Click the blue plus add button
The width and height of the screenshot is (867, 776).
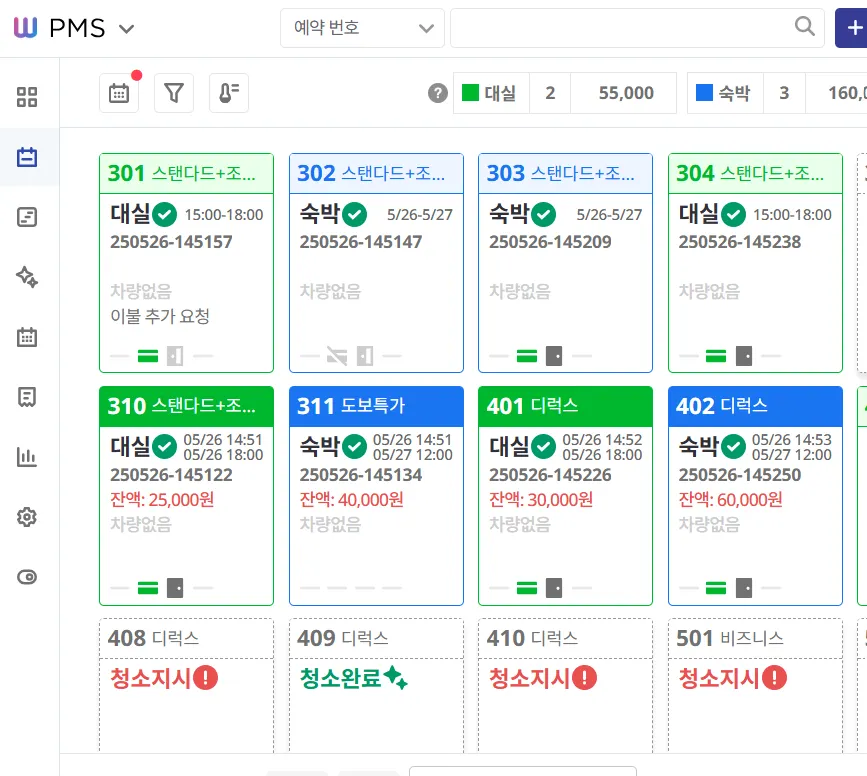[852, 28]
